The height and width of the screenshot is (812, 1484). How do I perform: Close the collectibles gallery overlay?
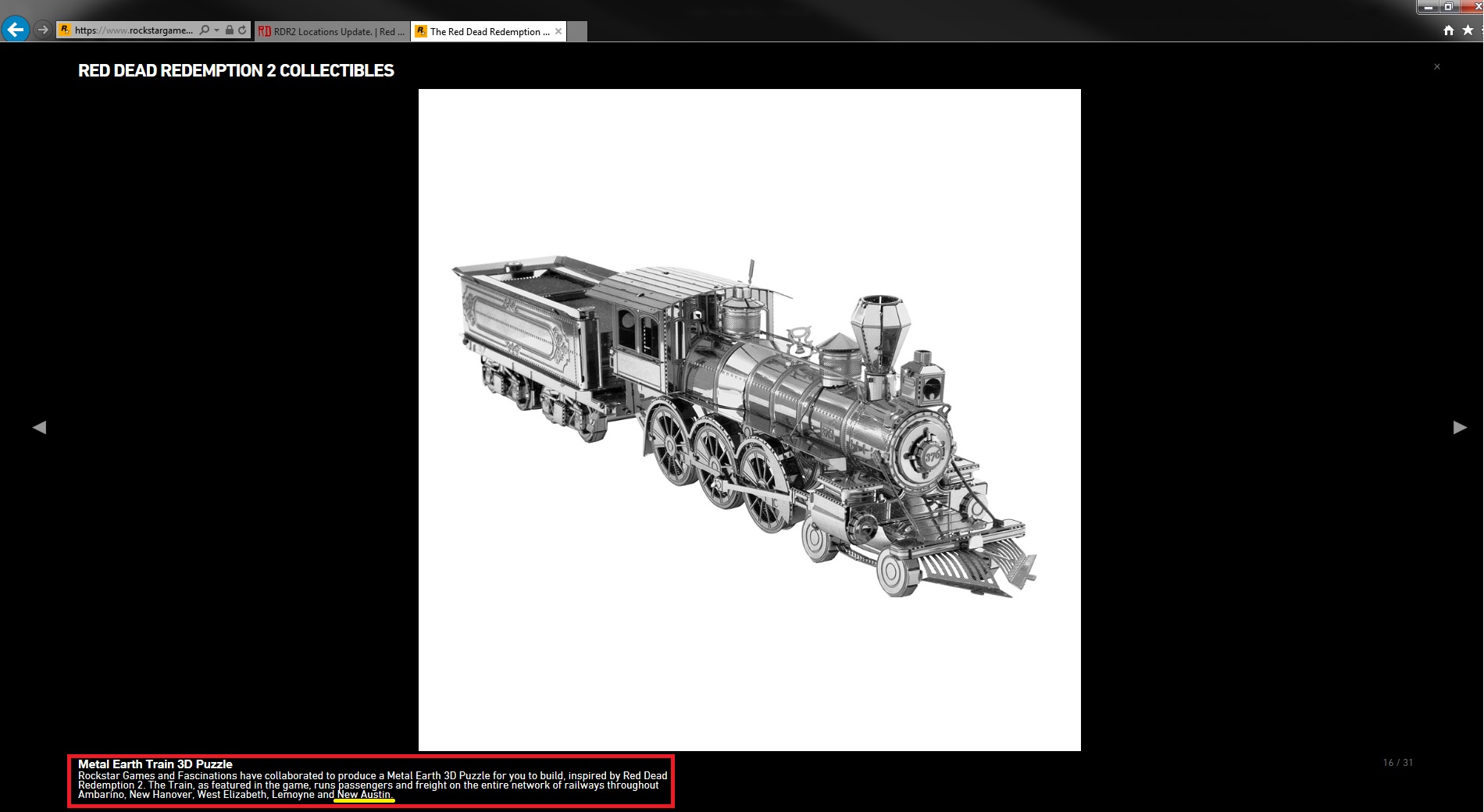1437,66
